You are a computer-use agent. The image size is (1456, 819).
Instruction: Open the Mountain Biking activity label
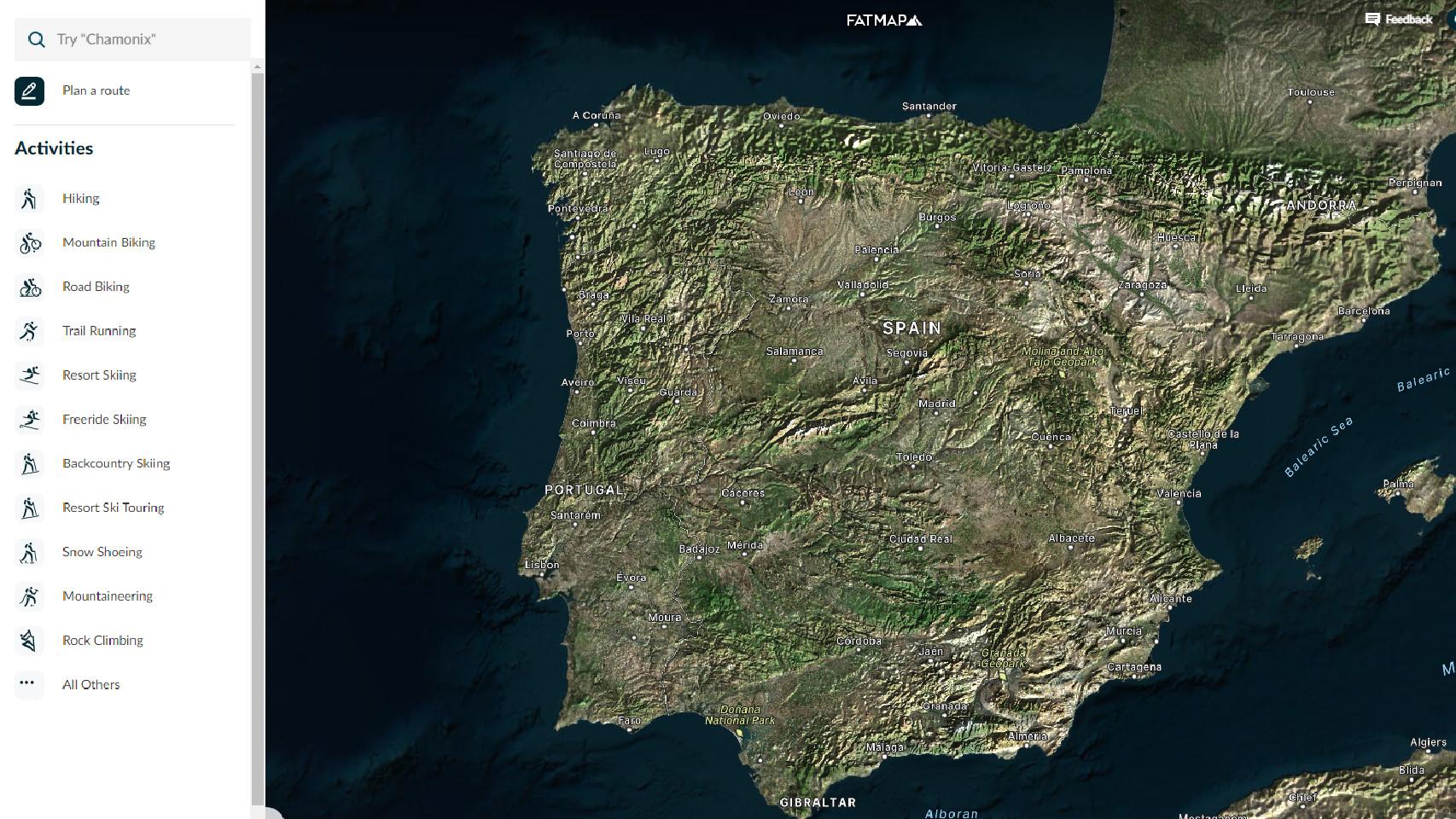click(x=108, y=243)
